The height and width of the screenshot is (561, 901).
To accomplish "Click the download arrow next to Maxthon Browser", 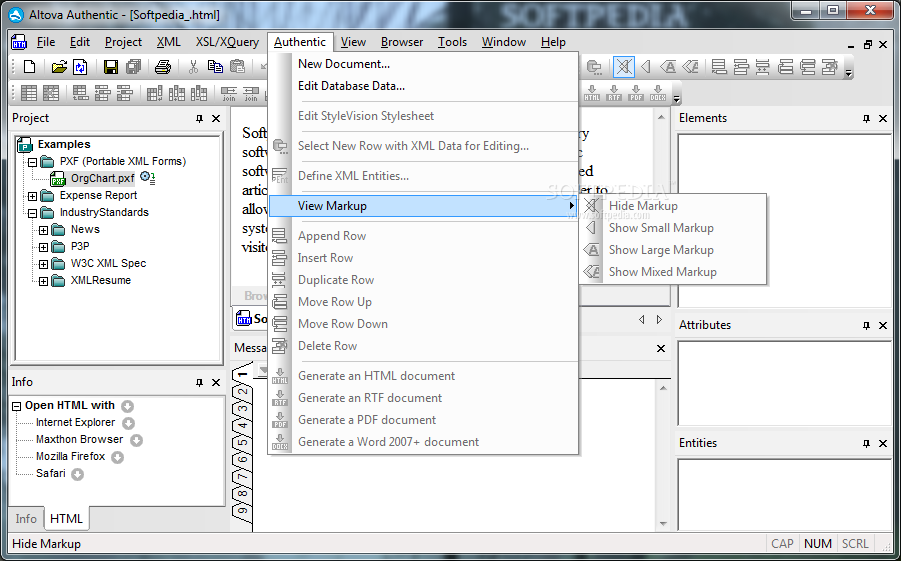I will point(136,440).
